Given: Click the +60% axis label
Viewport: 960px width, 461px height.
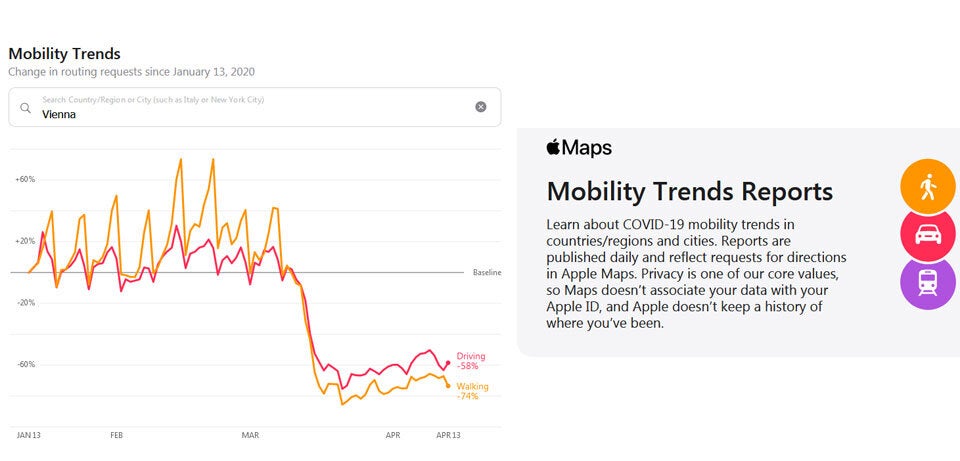Looking at the screenshot, I should 25,180.
